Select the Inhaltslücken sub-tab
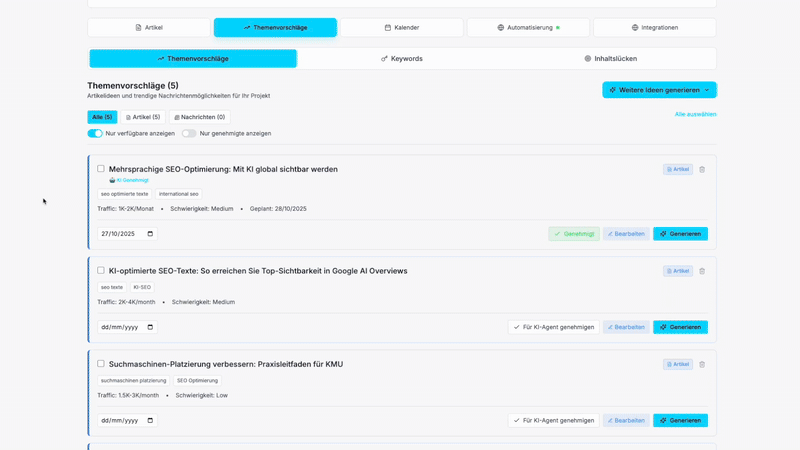This screenshot has height=450, width=800. click(611, 59)
